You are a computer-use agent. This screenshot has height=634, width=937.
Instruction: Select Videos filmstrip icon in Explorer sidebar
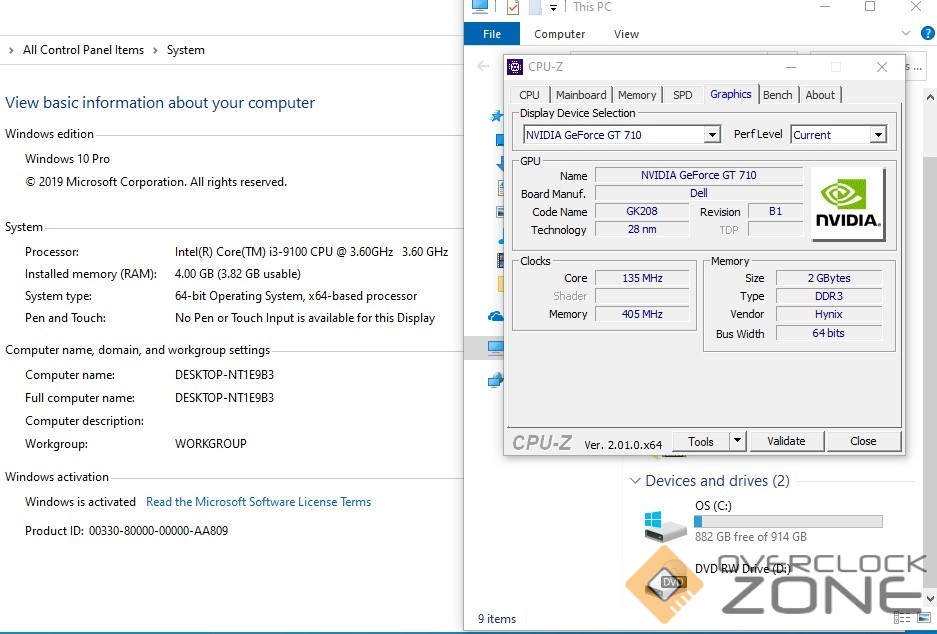[500, 260]
